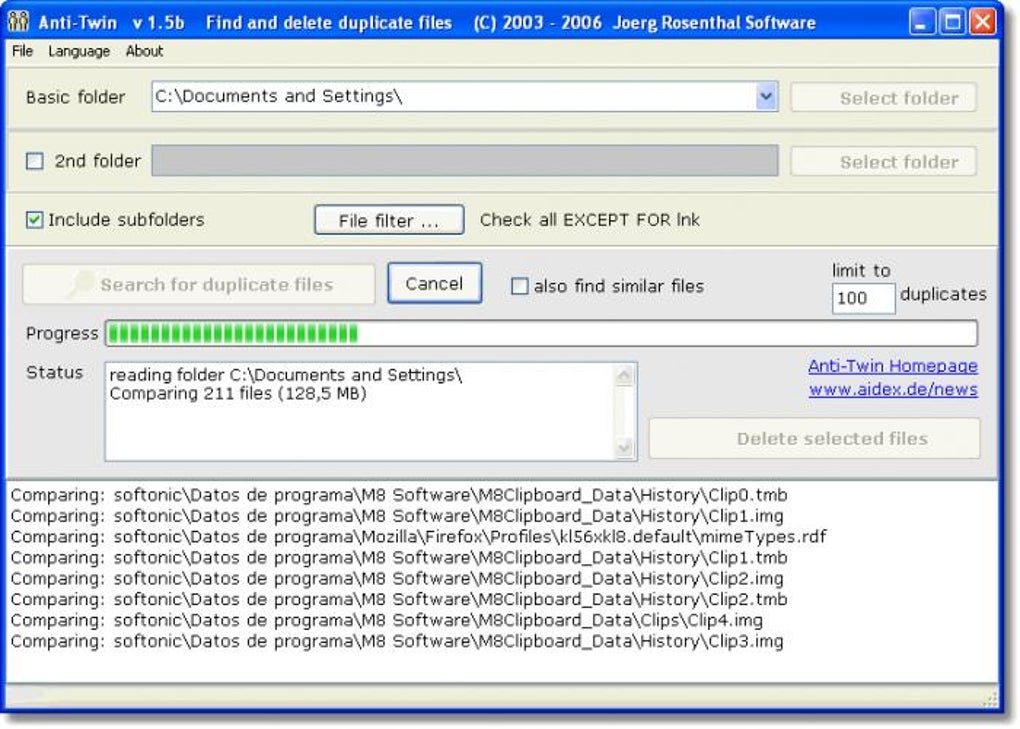This screenshot has width=1020, height=729.
Task: Select log line ending History\Clip1.img
Action: pyautogui.click(x=397, y=516)
